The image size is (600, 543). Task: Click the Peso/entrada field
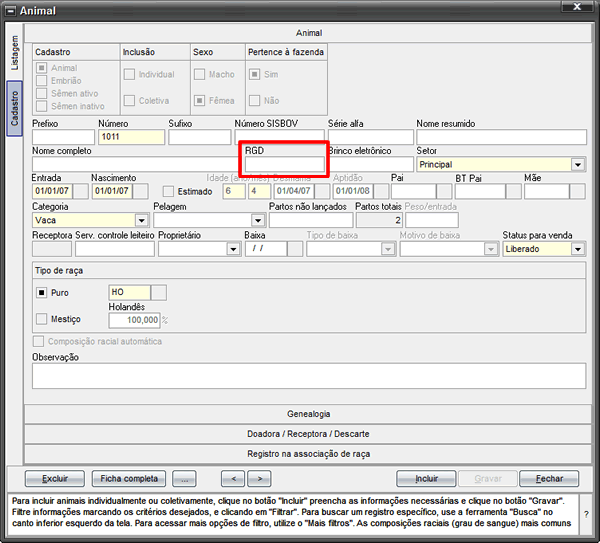point(432,220)
